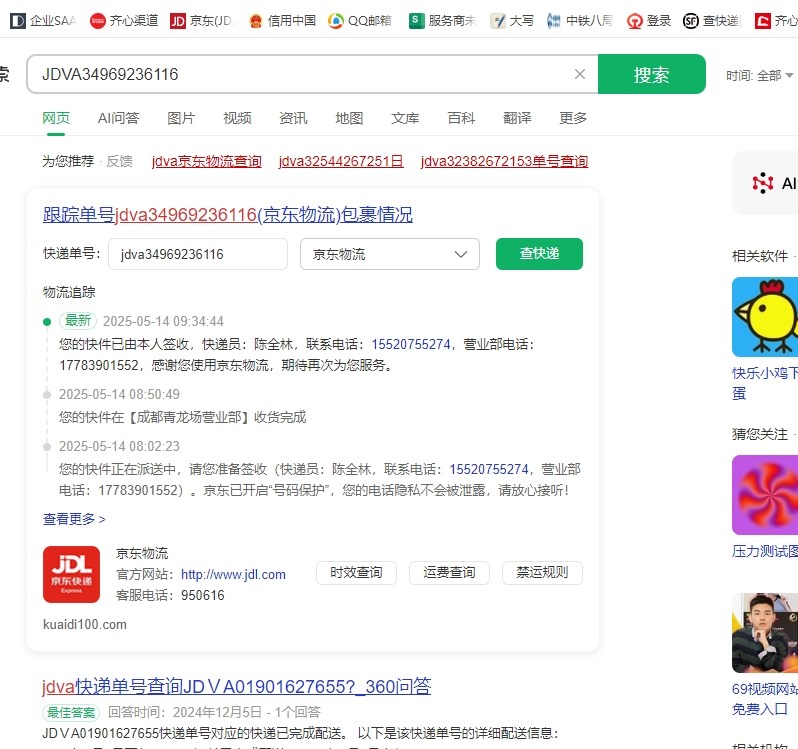The image size is (798, 749).
Task: Click the JDL 京东快递 logo
Action: click(x=71, y=574)
